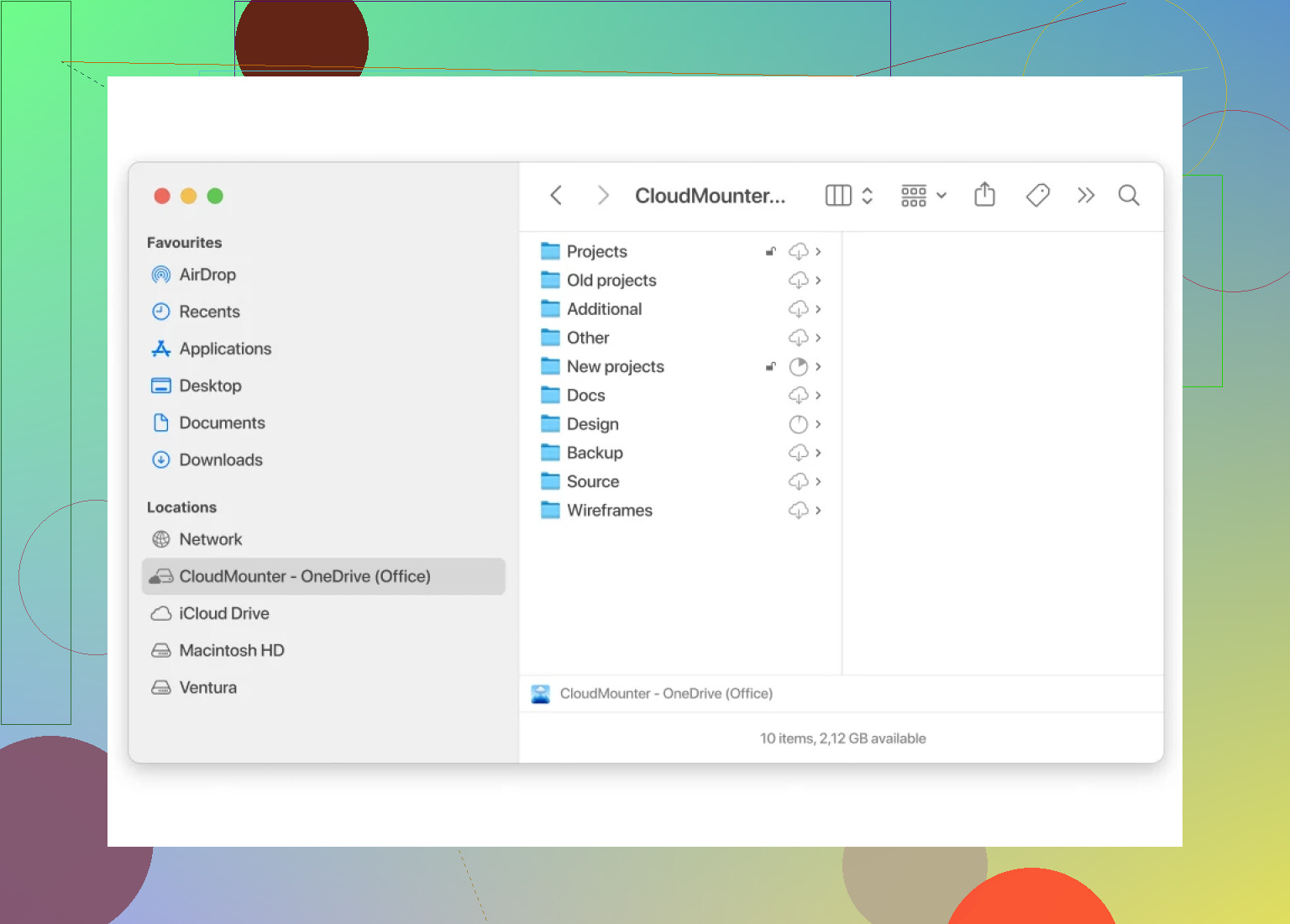Open Applications in the sidebar
Viewport: 1290px width, 924px height.
click(x=323, y=349)
